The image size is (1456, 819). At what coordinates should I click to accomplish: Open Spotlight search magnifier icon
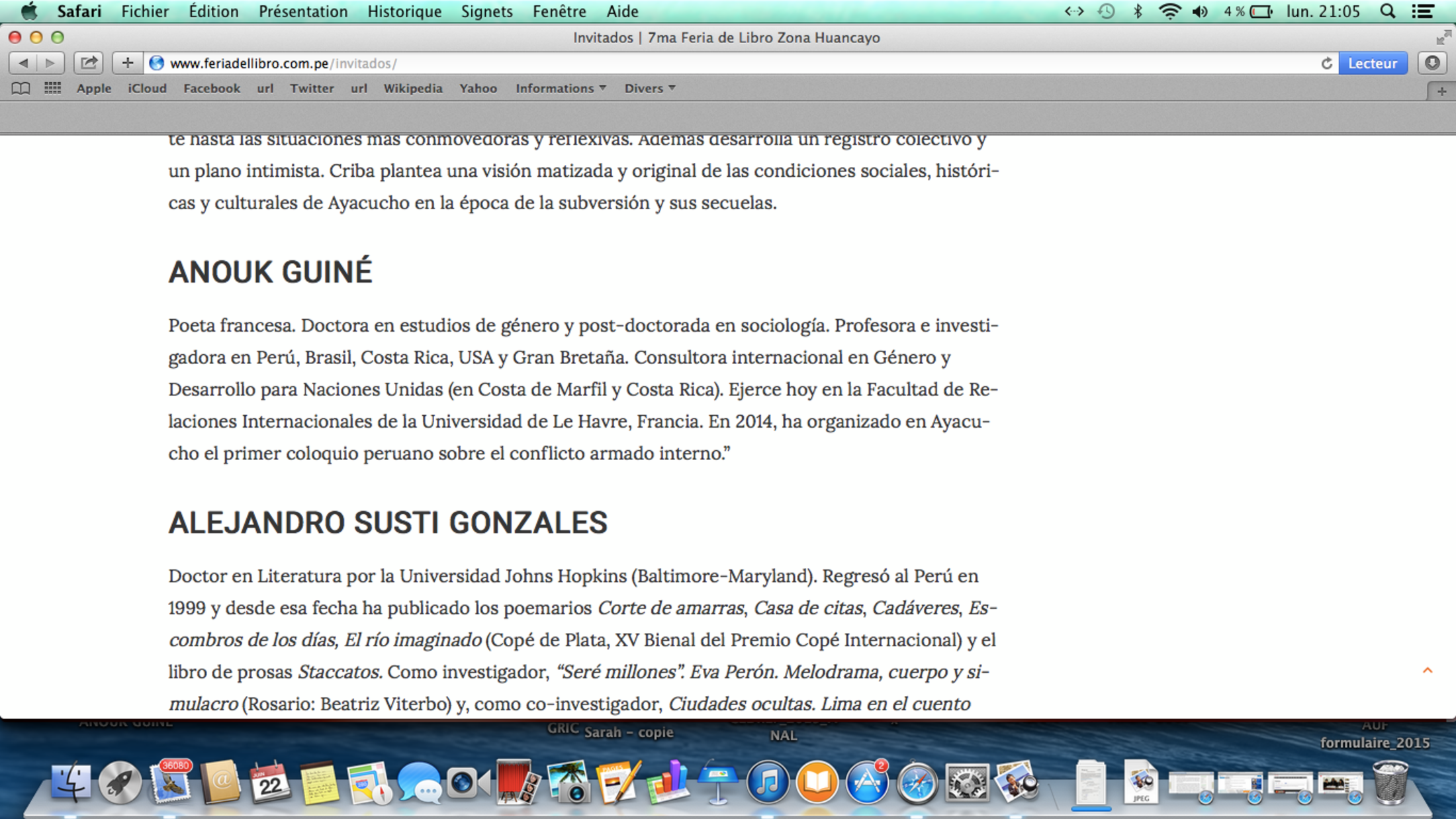pos(1388,11)
